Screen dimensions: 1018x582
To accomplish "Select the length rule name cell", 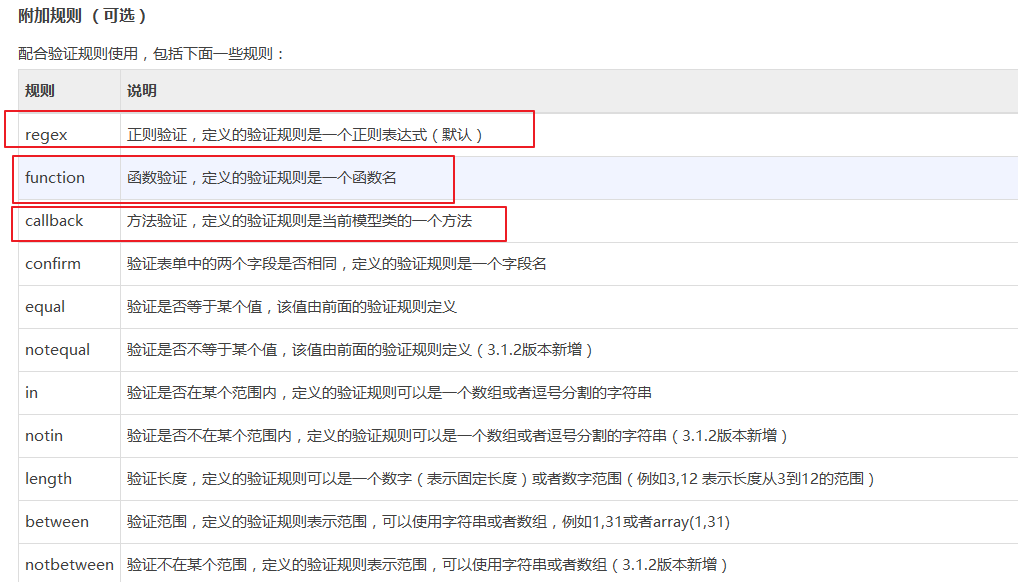I will [48, 479].
